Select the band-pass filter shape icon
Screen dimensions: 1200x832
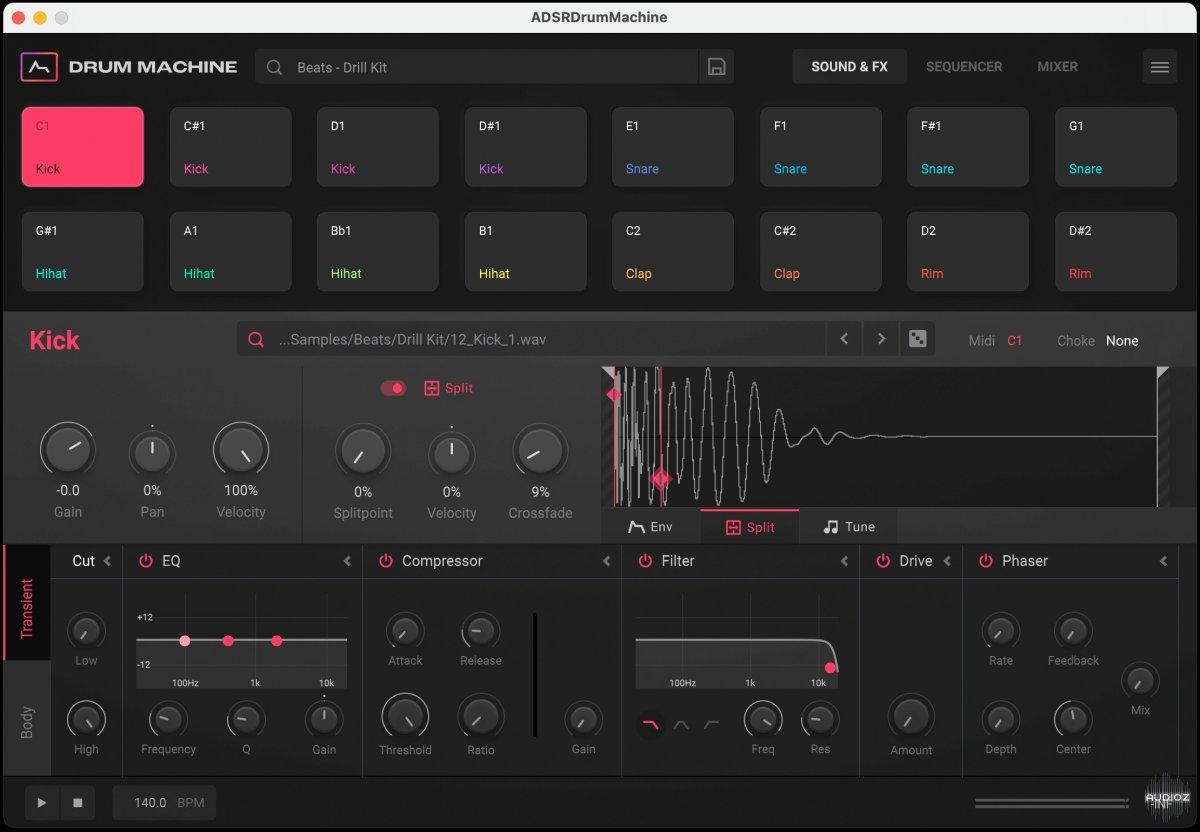click(x=681, y=724)
